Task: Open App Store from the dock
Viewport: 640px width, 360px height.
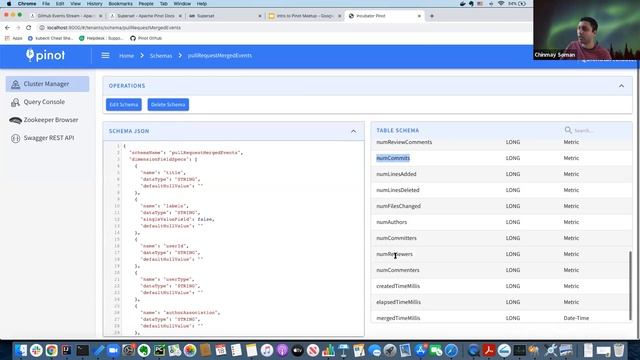Action: point(420,350)
